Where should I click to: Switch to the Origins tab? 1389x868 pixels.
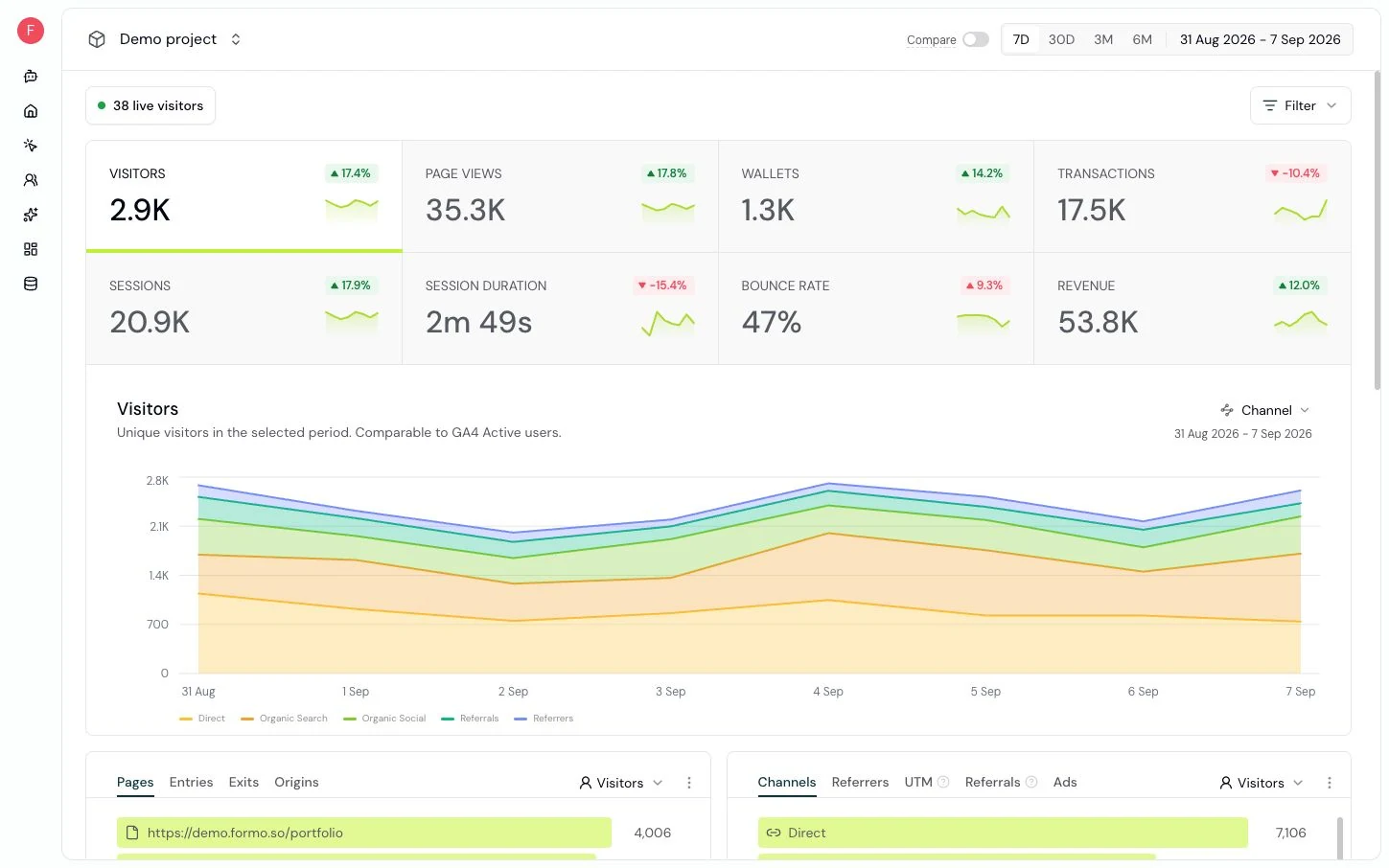(x=296, y=782)
